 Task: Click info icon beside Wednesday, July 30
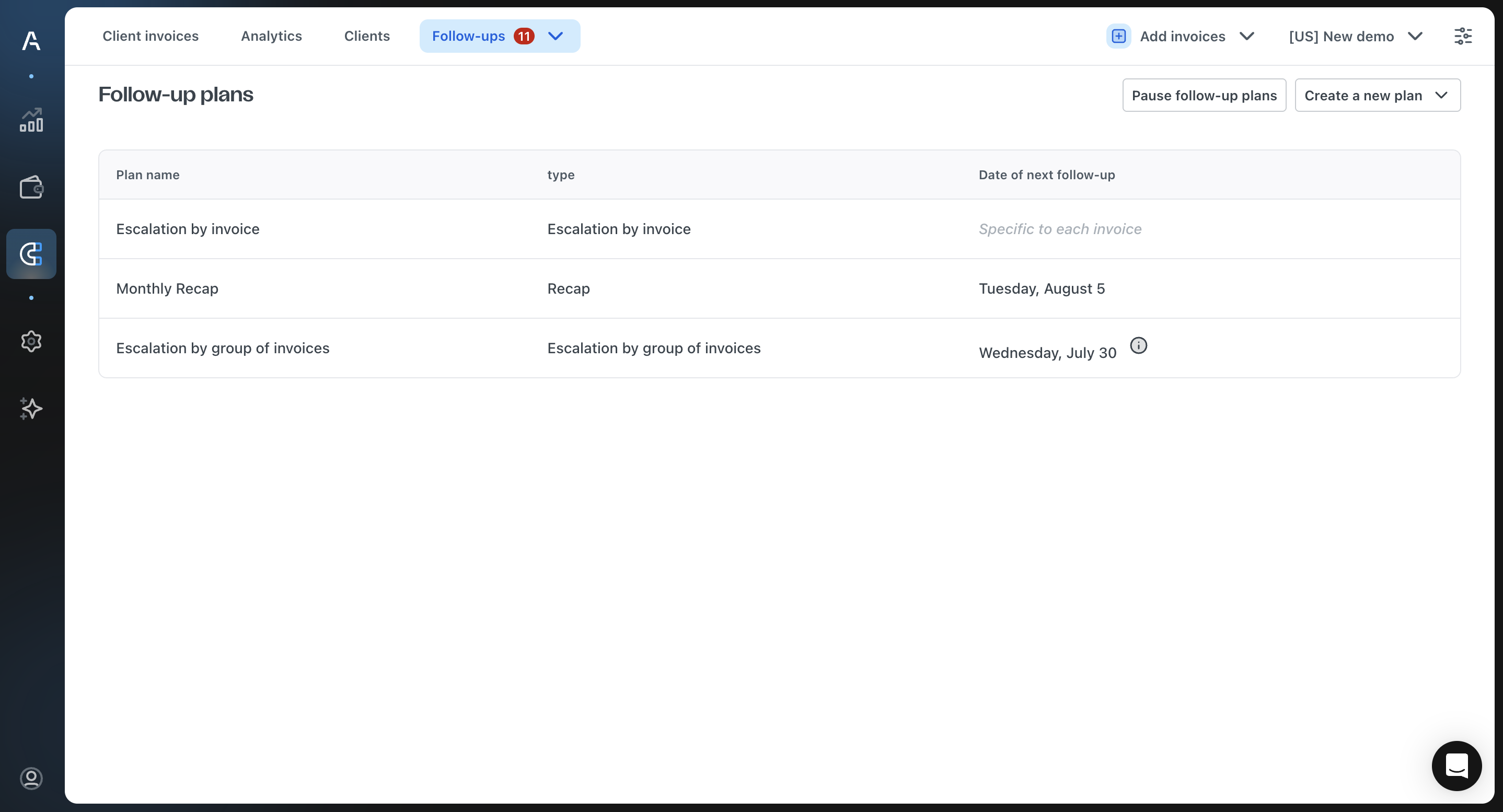coord(1138,346)
